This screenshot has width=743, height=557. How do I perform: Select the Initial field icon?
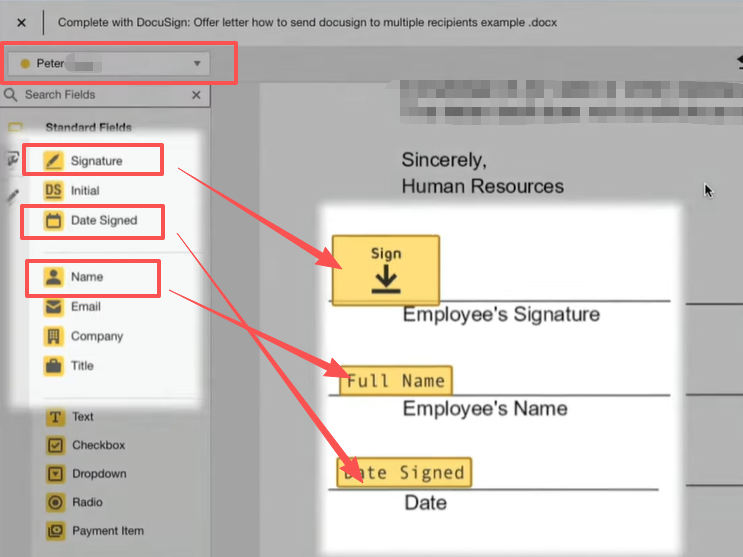(x=54, y=191)
